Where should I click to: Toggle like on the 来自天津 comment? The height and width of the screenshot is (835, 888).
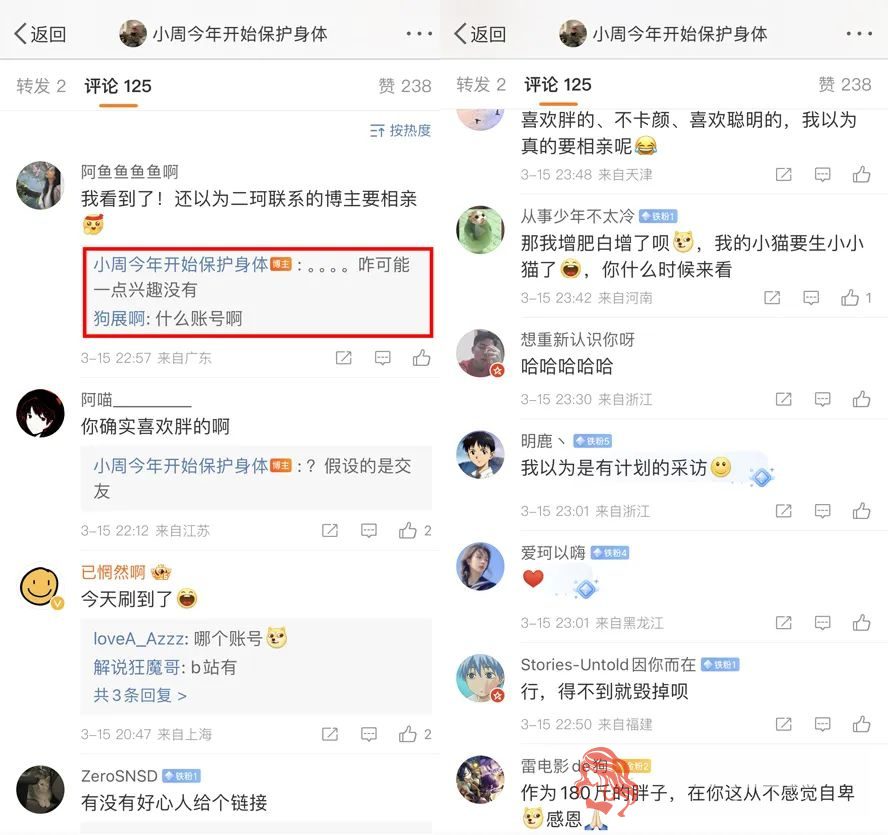tap(861, 174)
